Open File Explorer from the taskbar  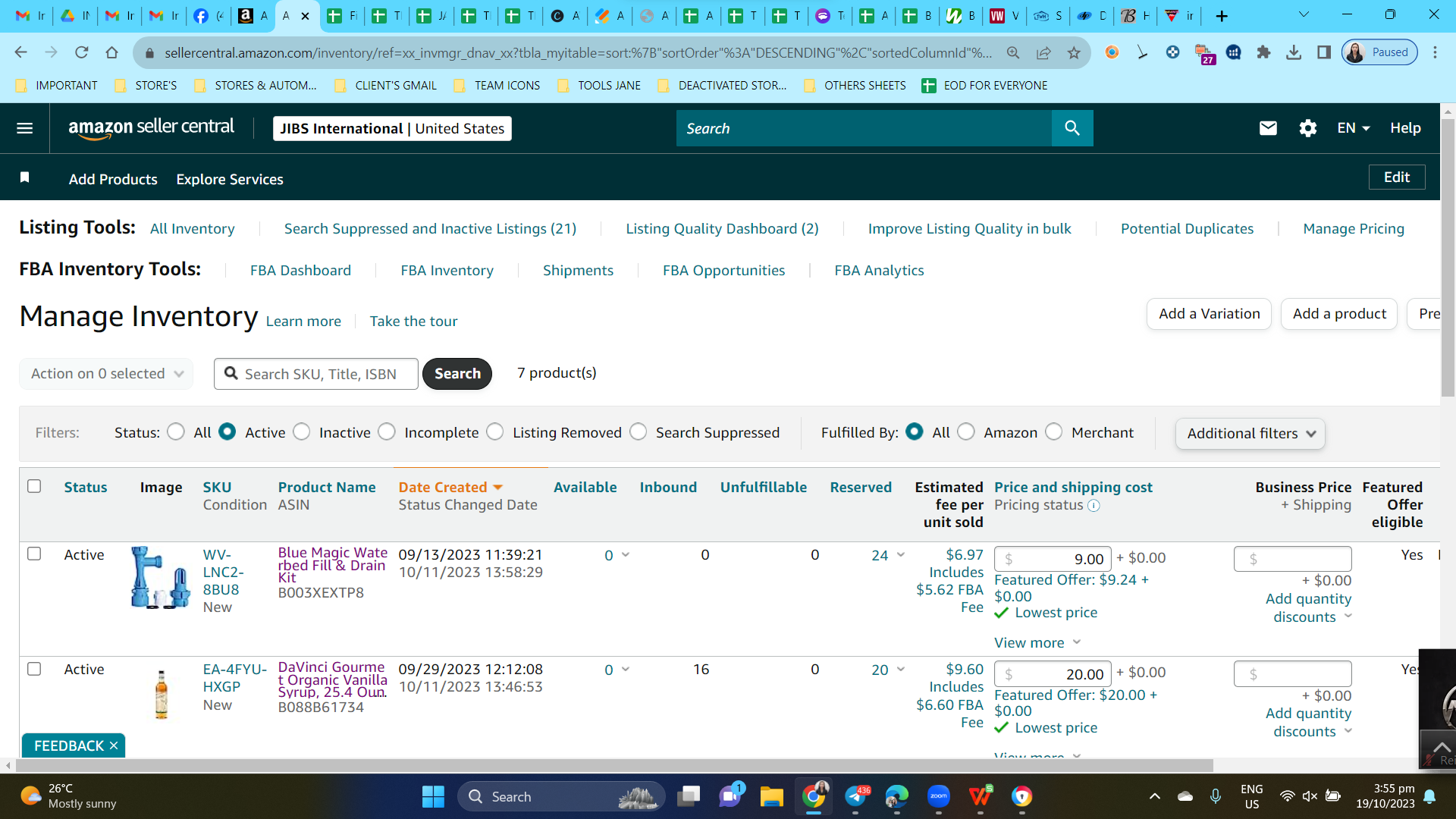[x=771, y=796]
